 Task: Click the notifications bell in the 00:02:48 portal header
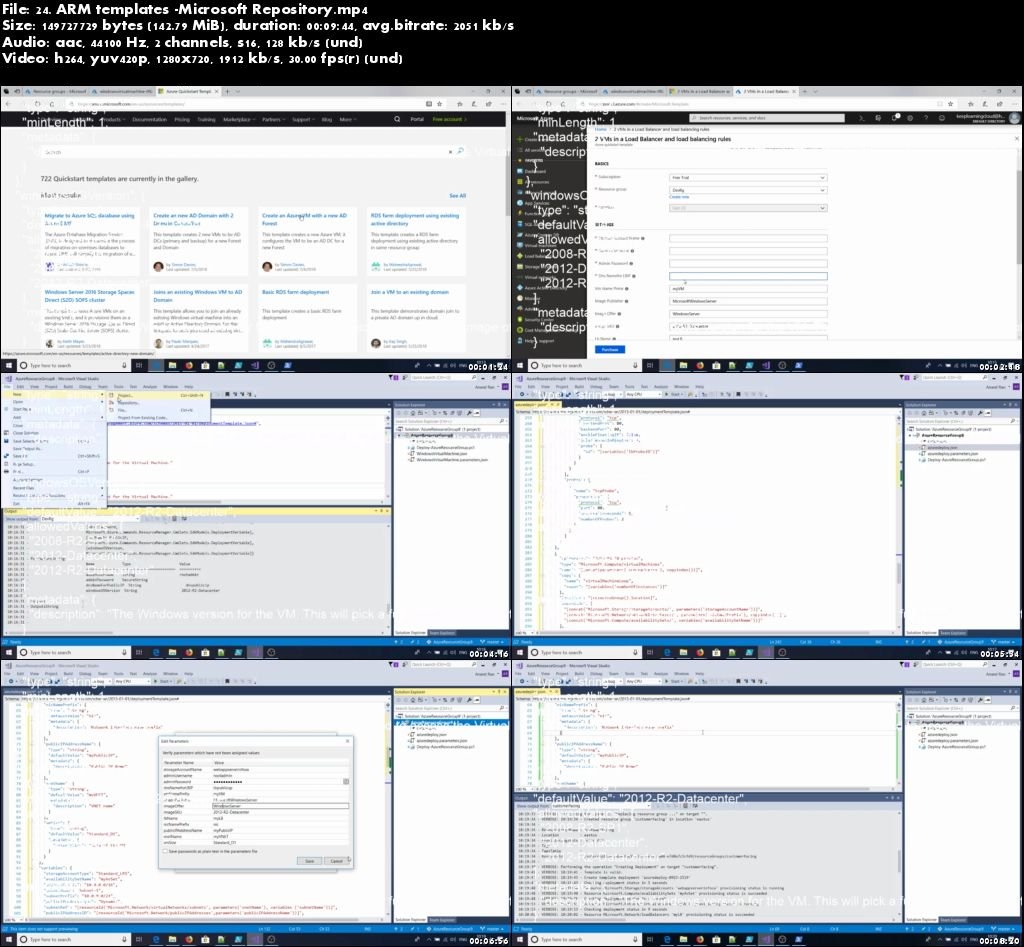895,118
